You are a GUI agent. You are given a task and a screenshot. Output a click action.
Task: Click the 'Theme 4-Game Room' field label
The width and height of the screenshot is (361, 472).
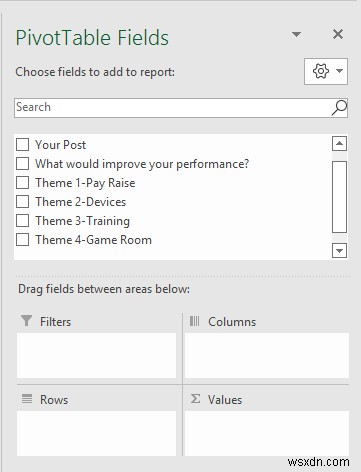pos(94,240)
